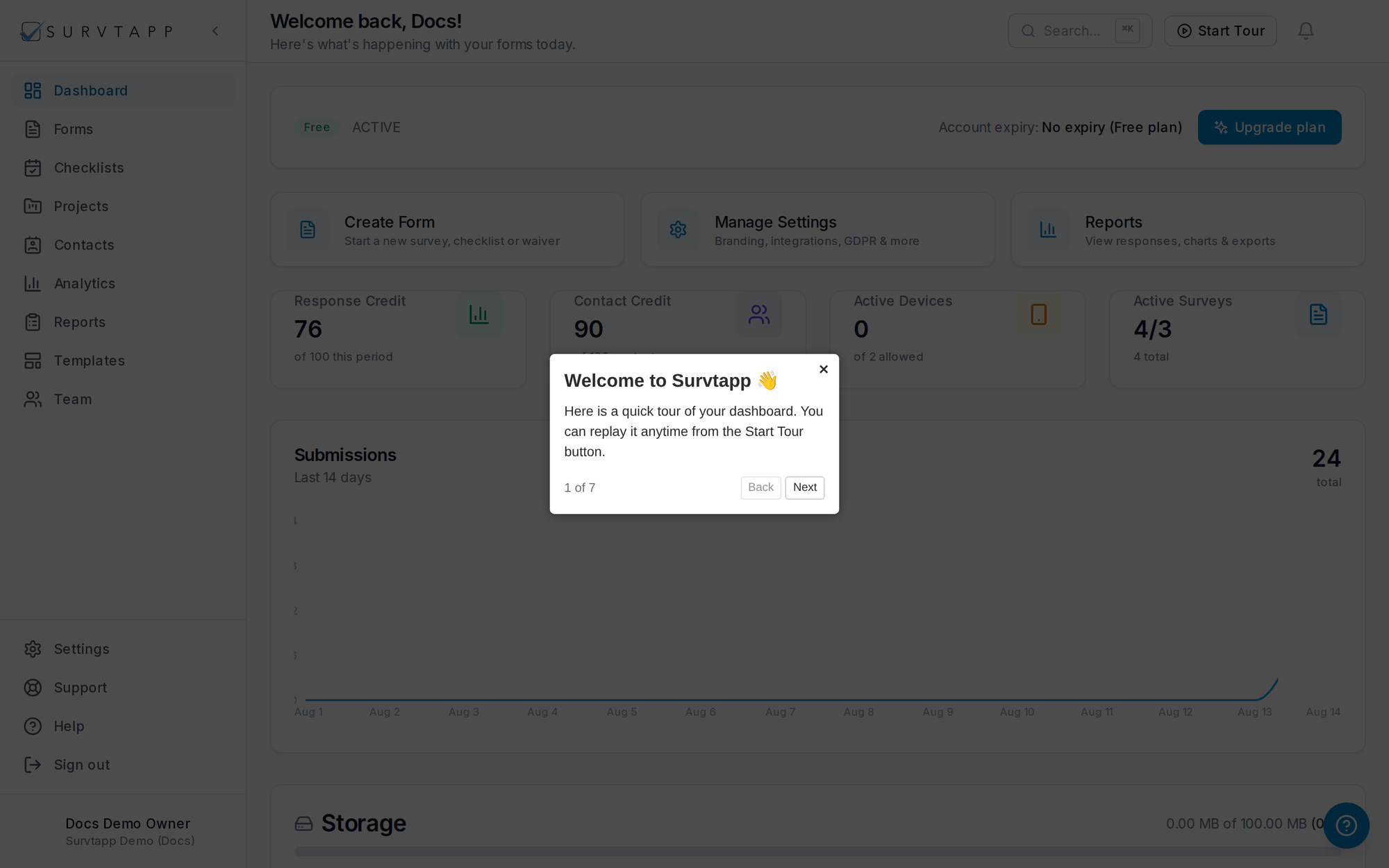1389x868 pixels.
Task: Click the Free plan badge
Action: [x=317, y=127]
